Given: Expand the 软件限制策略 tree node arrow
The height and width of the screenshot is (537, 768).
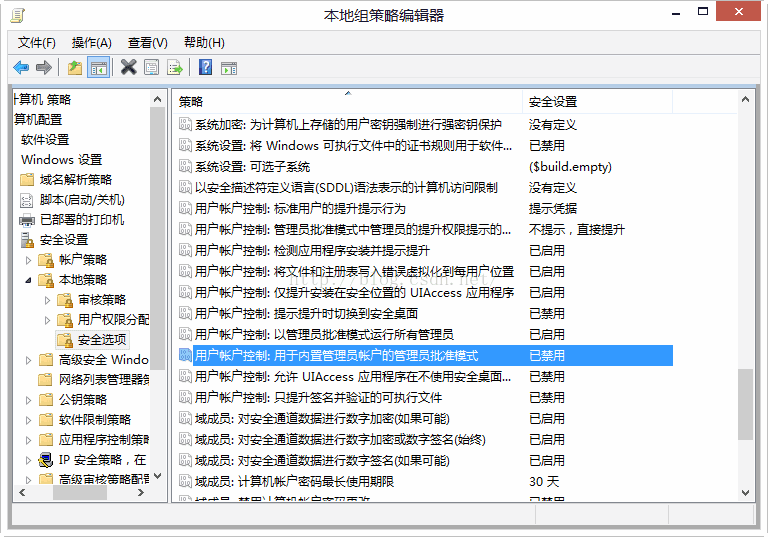Looking at the screenshot, I should pyautogui.click(x=28, y=420).
